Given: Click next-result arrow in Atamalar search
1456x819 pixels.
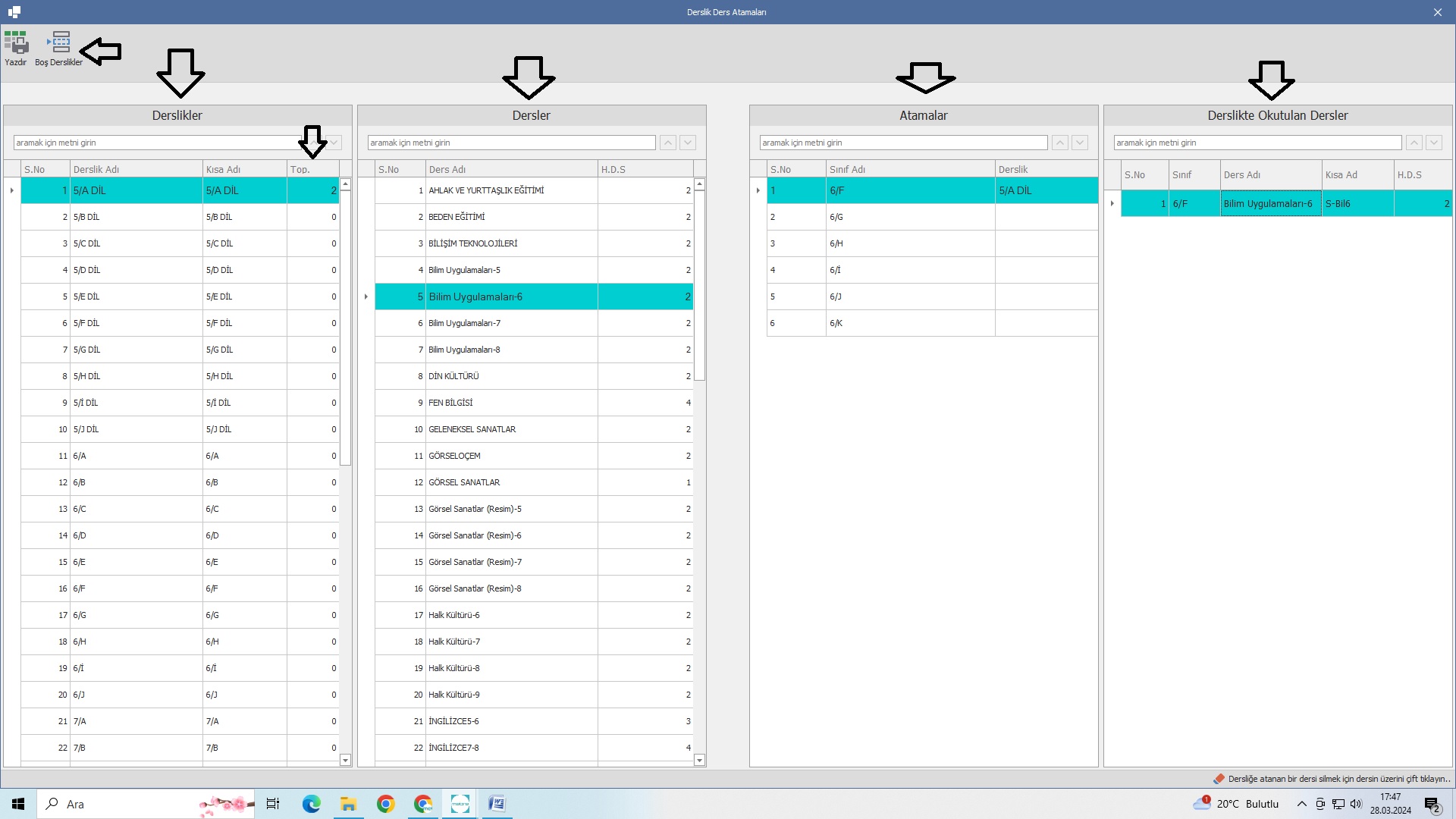Looking at the screenshot, I should coord(1080,143).
